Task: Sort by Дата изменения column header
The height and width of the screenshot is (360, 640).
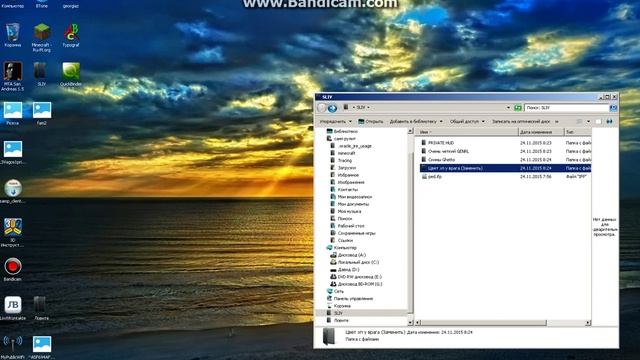Action: (541, 132)
